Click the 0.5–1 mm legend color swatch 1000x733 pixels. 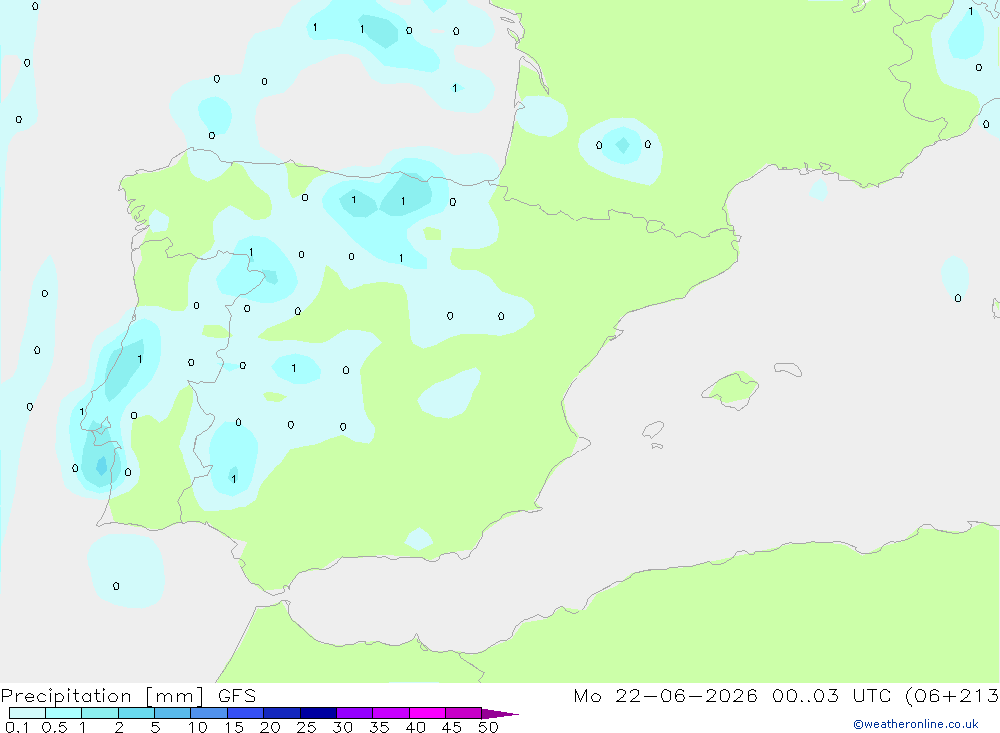(64, 713)
